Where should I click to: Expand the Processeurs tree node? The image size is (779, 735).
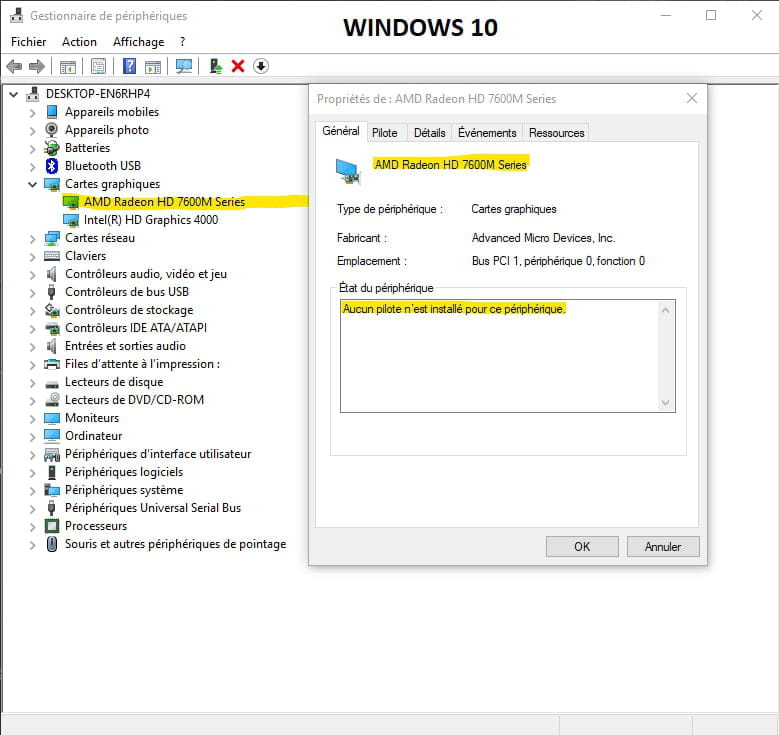point(33,526)
